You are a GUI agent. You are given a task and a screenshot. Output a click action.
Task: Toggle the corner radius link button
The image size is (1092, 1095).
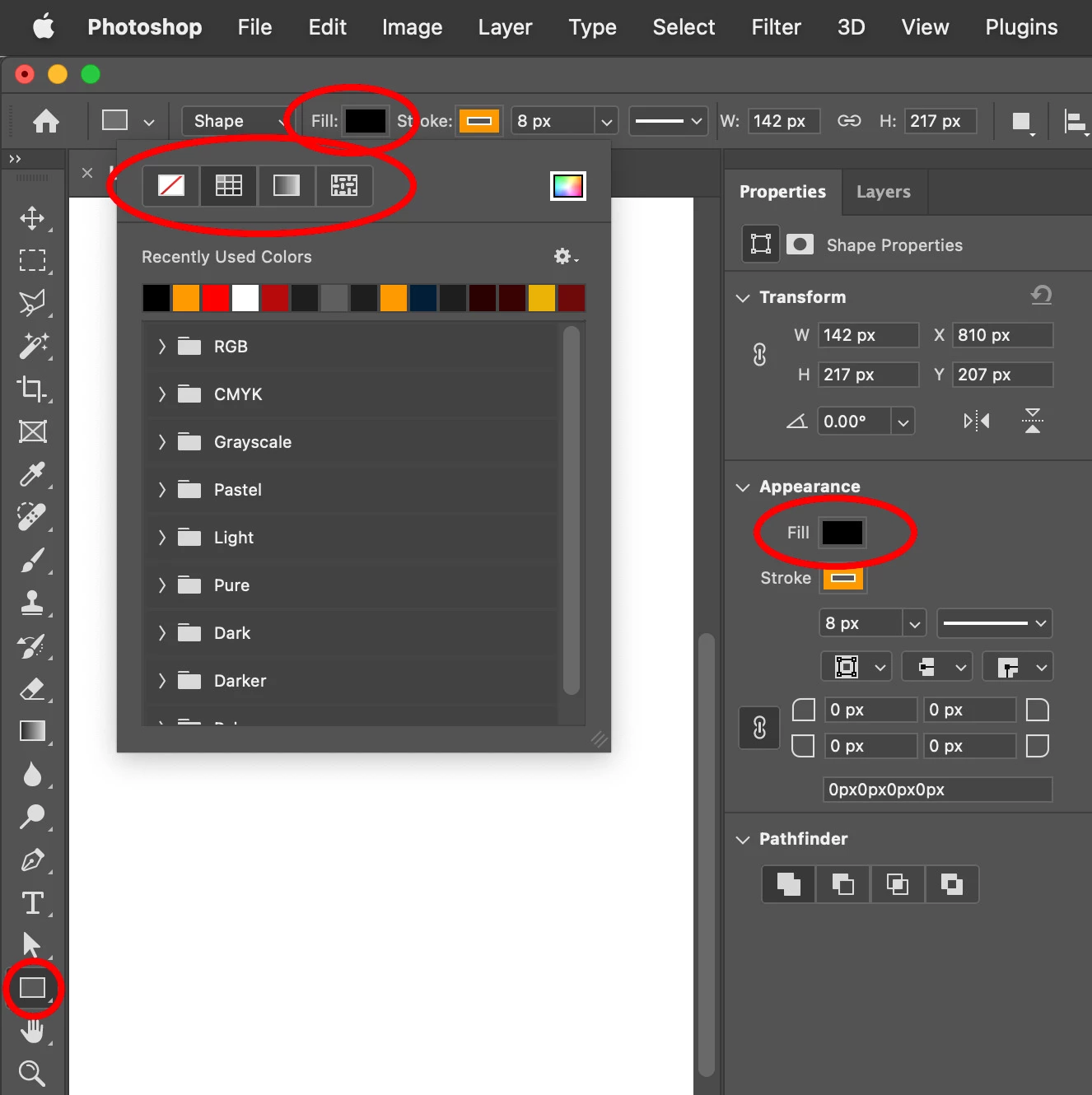click(759, 728)
